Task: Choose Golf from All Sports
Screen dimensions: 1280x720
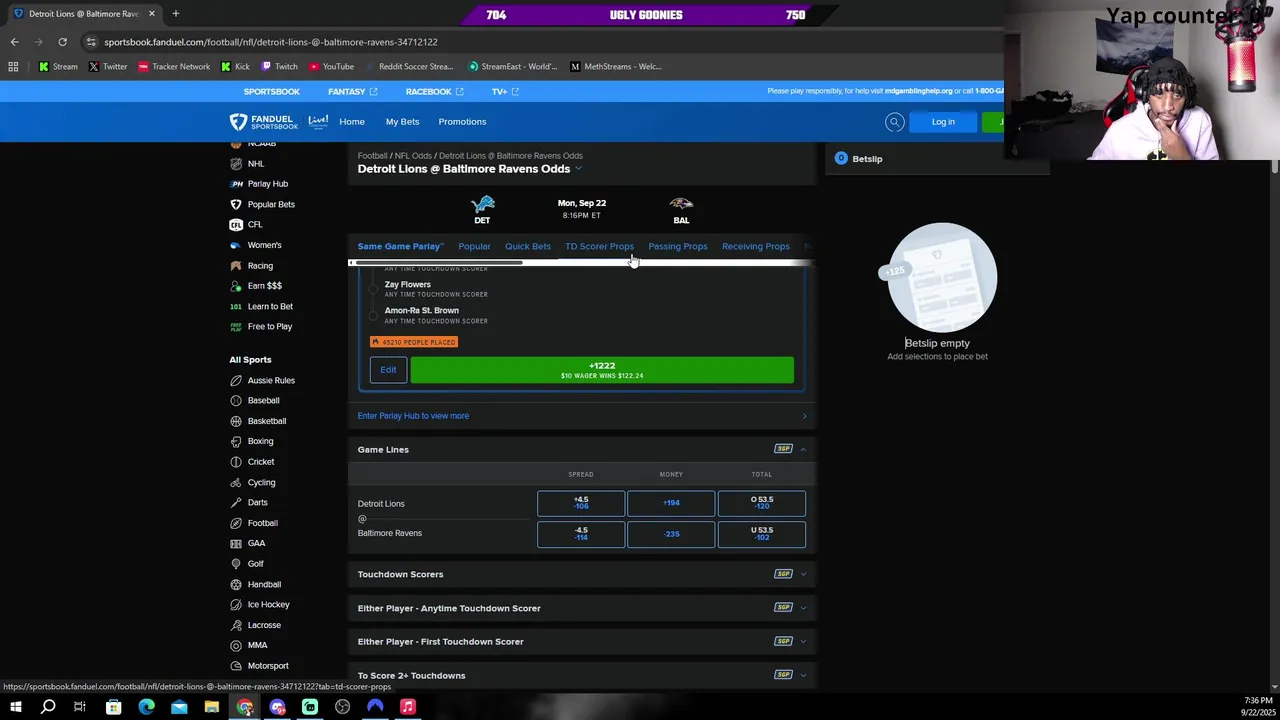Action: pos(255,564)
